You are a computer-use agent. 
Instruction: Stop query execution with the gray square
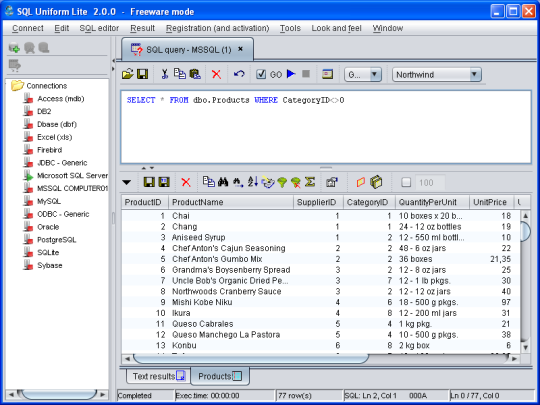[306, 74]
